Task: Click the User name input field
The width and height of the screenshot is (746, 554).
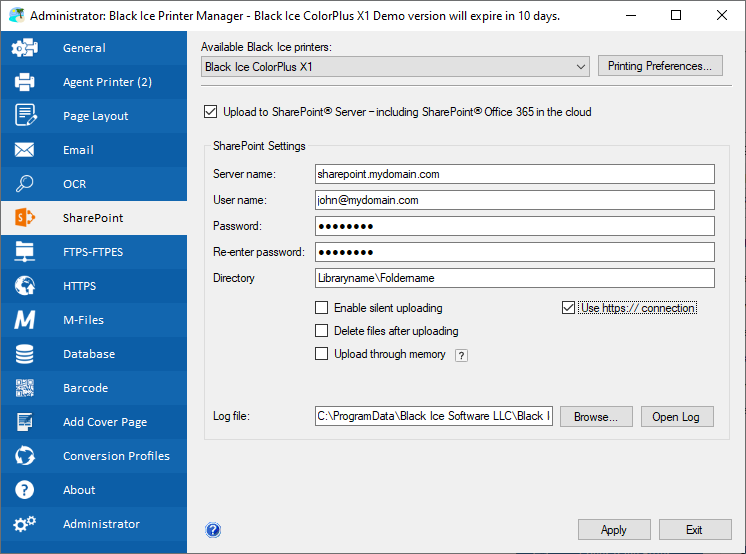Action: 514,200
